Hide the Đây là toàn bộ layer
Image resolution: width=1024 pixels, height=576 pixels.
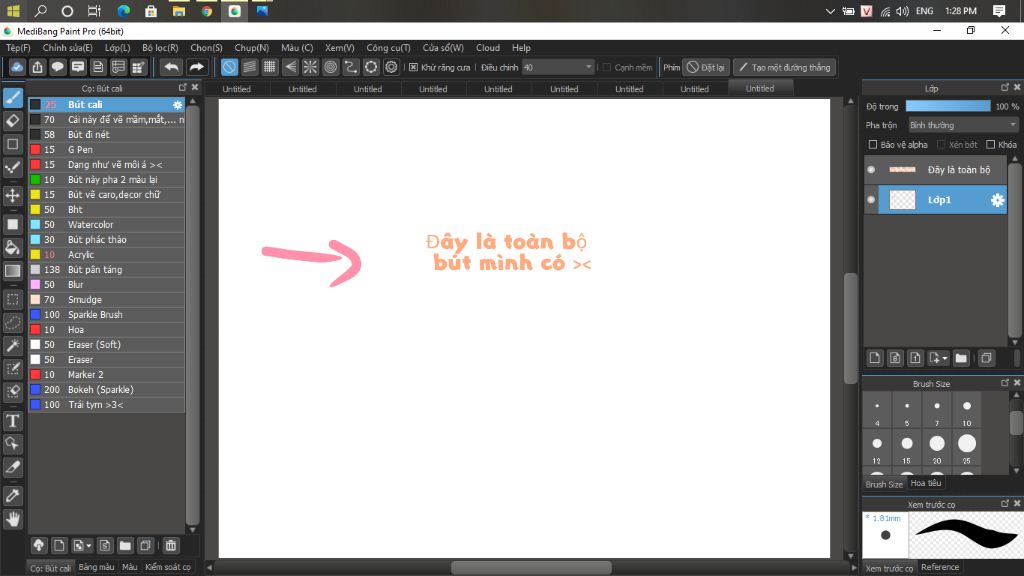(871, 170)
